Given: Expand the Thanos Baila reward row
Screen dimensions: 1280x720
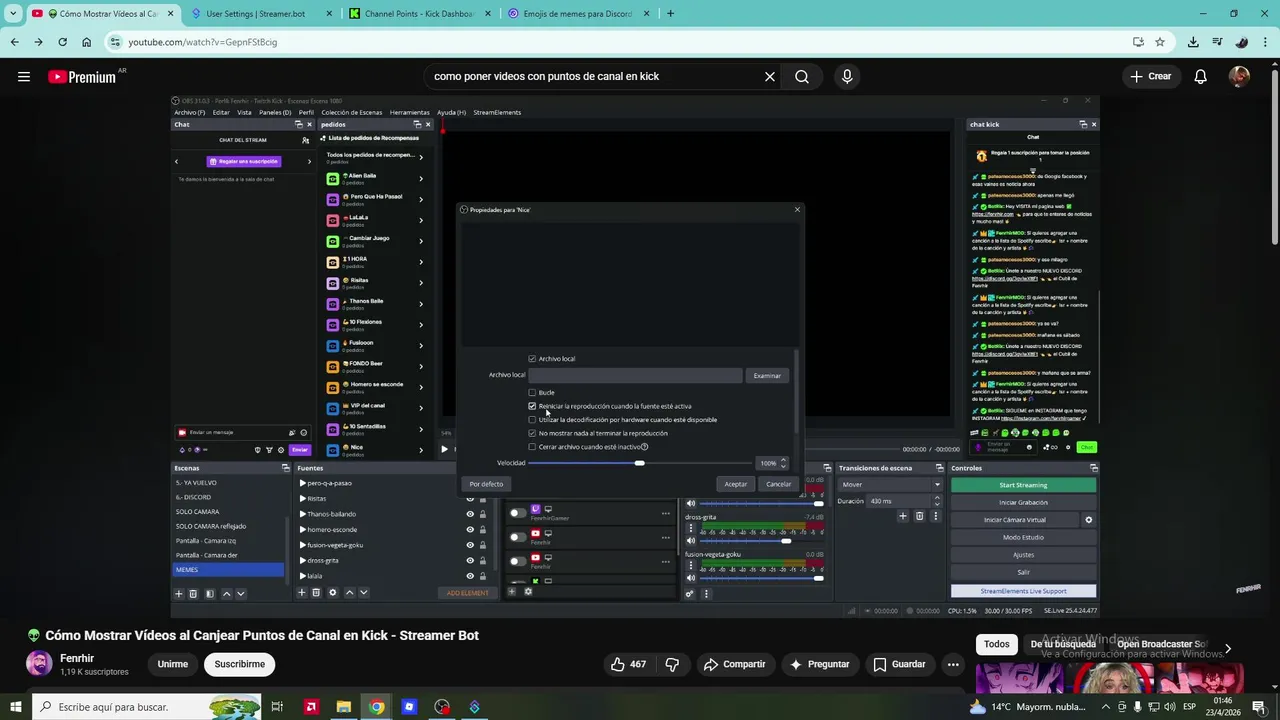Looking at the screenshot, I should pyautogui.click(x=421, y=304).
